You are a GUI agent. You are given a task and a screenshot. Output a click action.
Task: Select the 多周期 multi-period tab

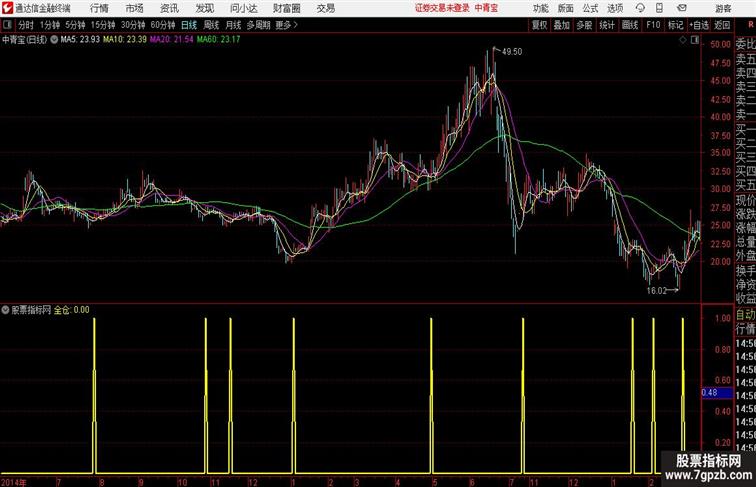pyautogui.click(x=258, y=25)
